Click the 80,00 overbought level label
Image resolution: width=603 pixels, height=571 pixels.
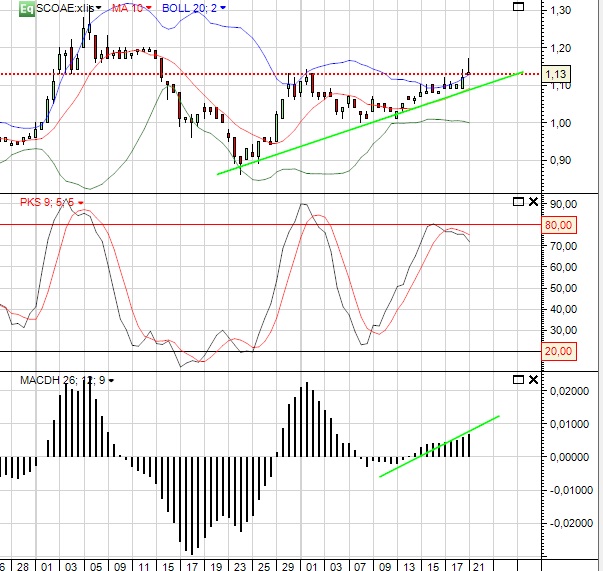tap(559, 225)
